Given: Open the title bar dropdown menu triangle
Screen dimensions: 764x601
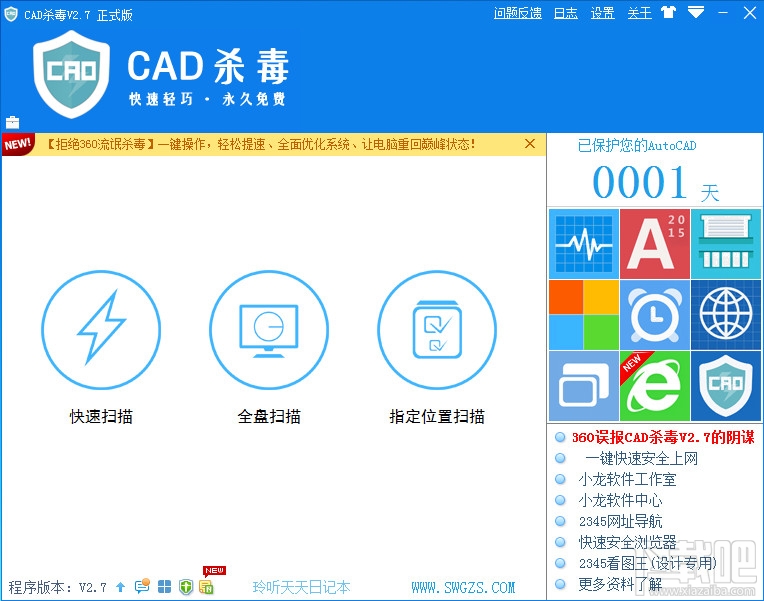Looking at the screenshot, I should click(x=696, y=12).
